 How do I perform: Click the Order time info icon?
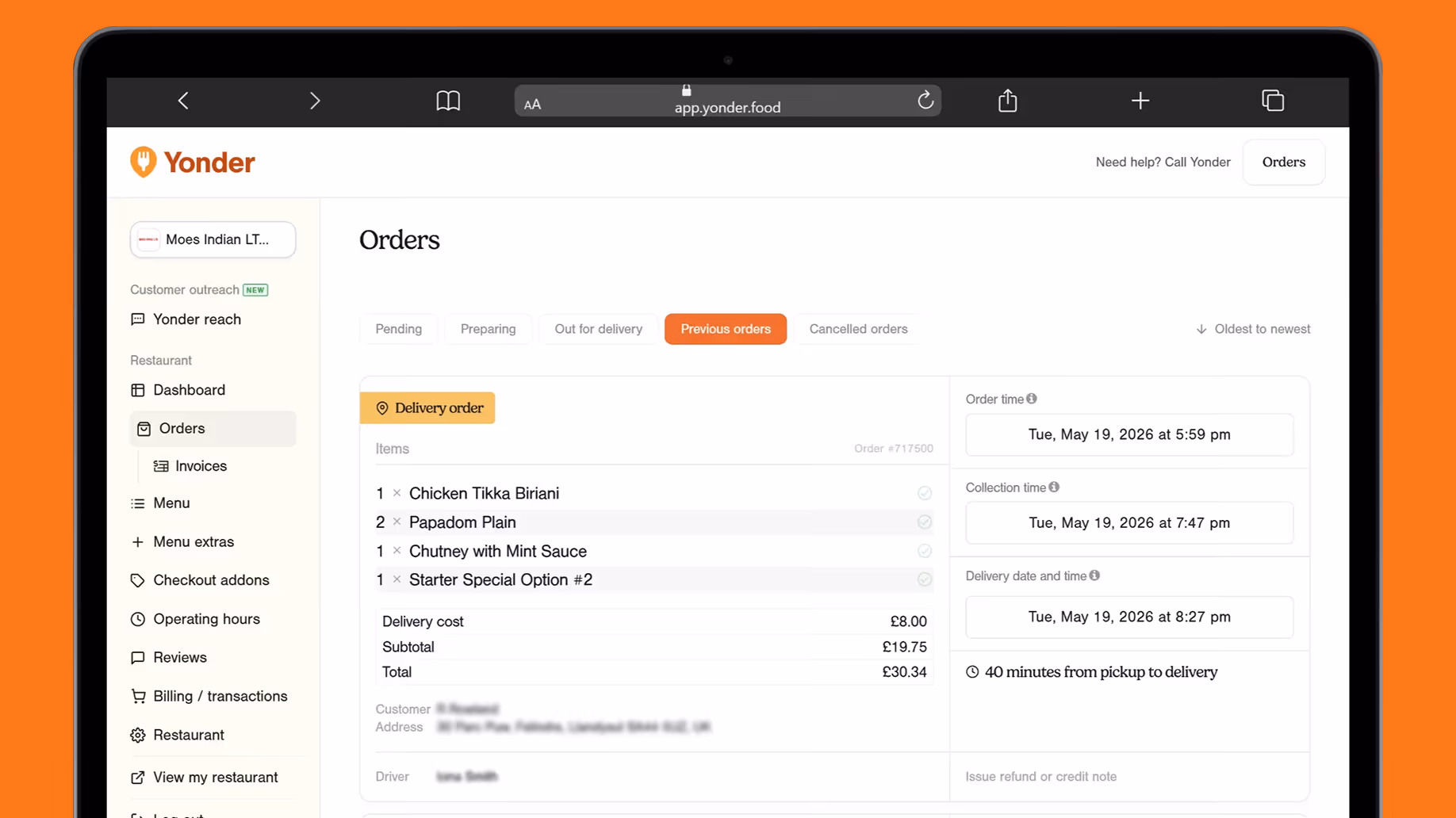[1032, 399]
